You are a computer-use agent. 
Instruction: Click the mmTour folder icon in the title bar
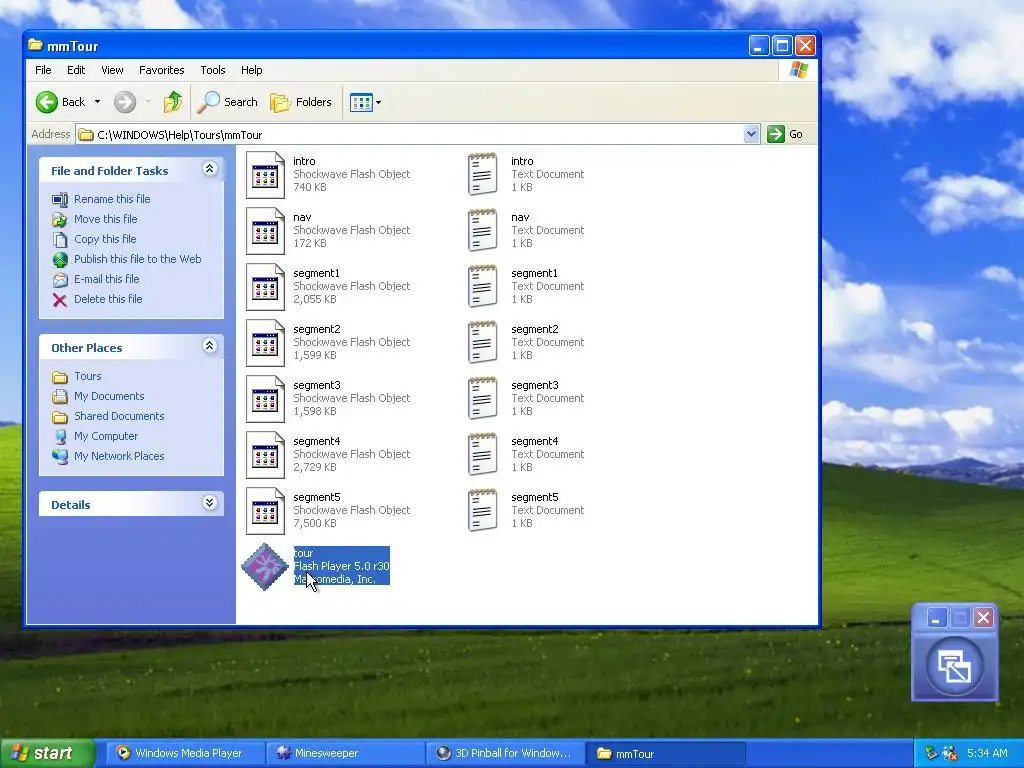pyautogui.click(x=35, y=45)
